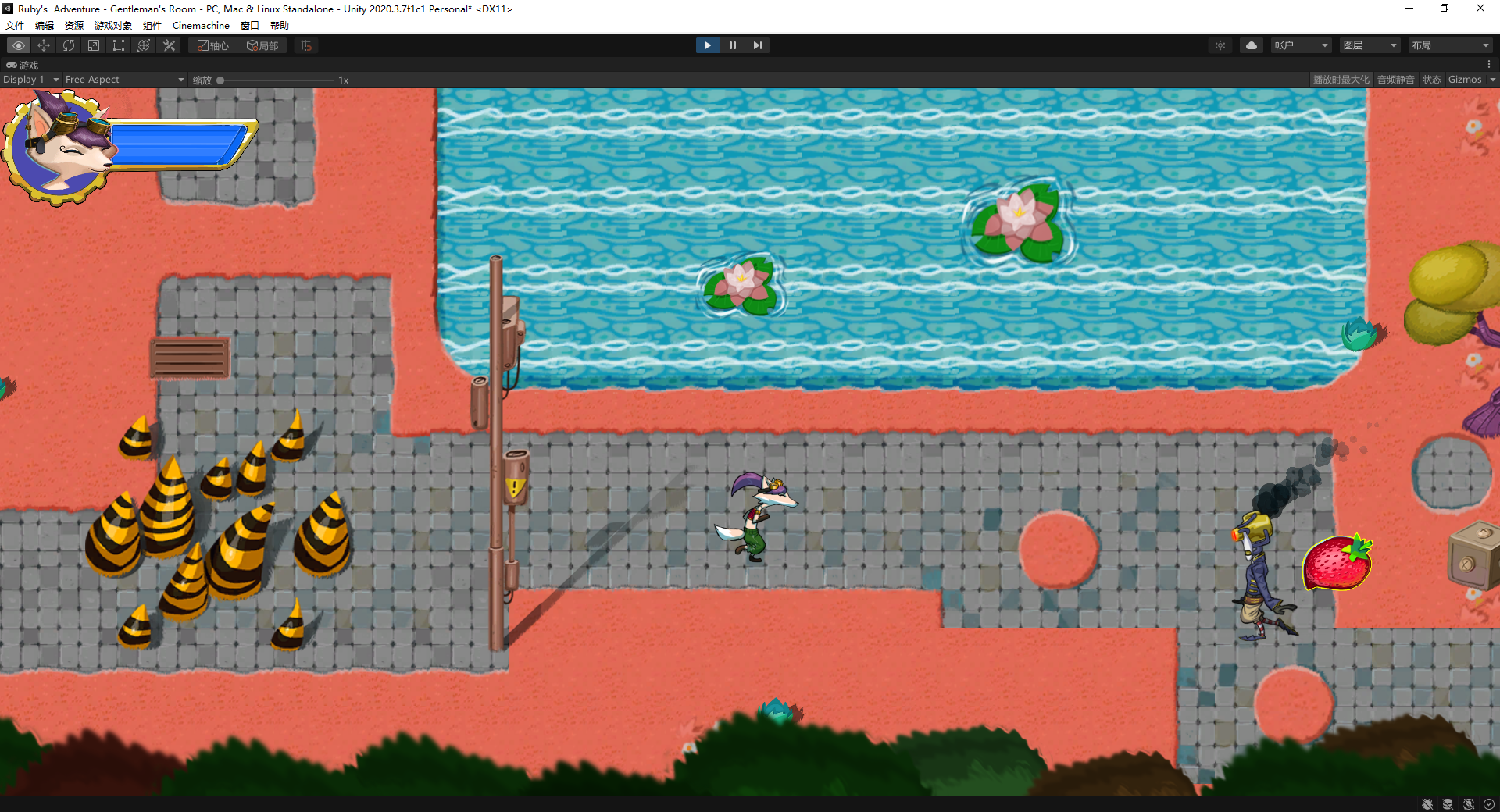Open the Cinemachine menu

point(201,25)
